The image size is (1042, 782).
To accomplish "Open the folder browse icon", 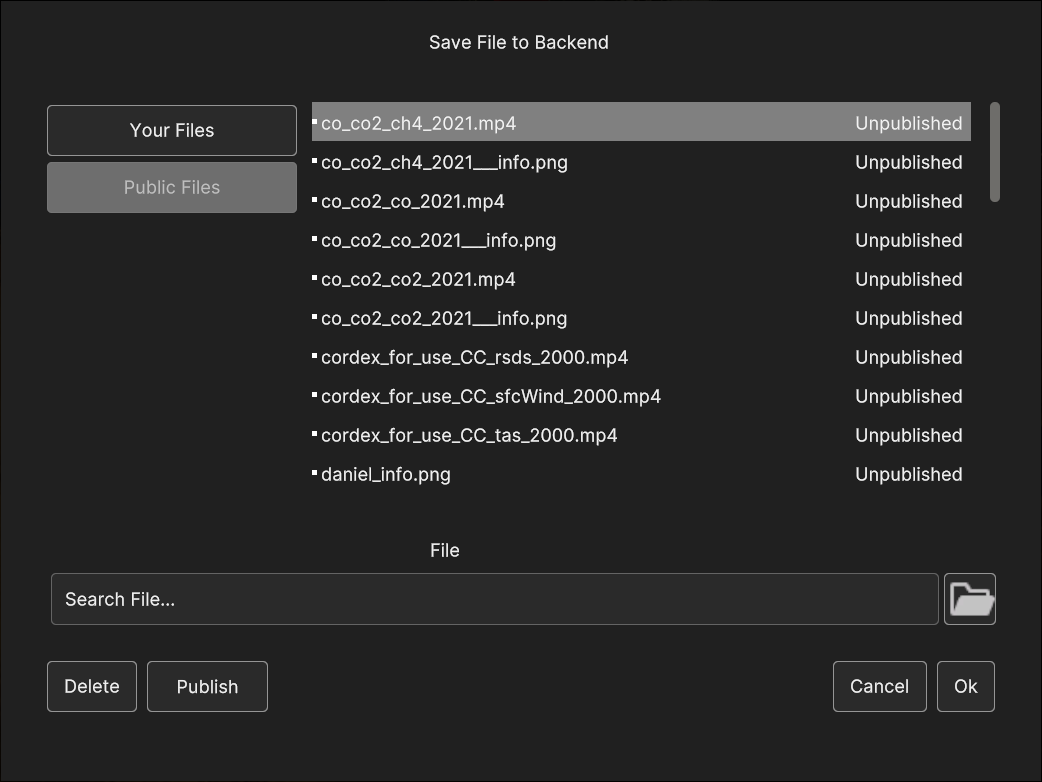I will (x=970, y=599).
